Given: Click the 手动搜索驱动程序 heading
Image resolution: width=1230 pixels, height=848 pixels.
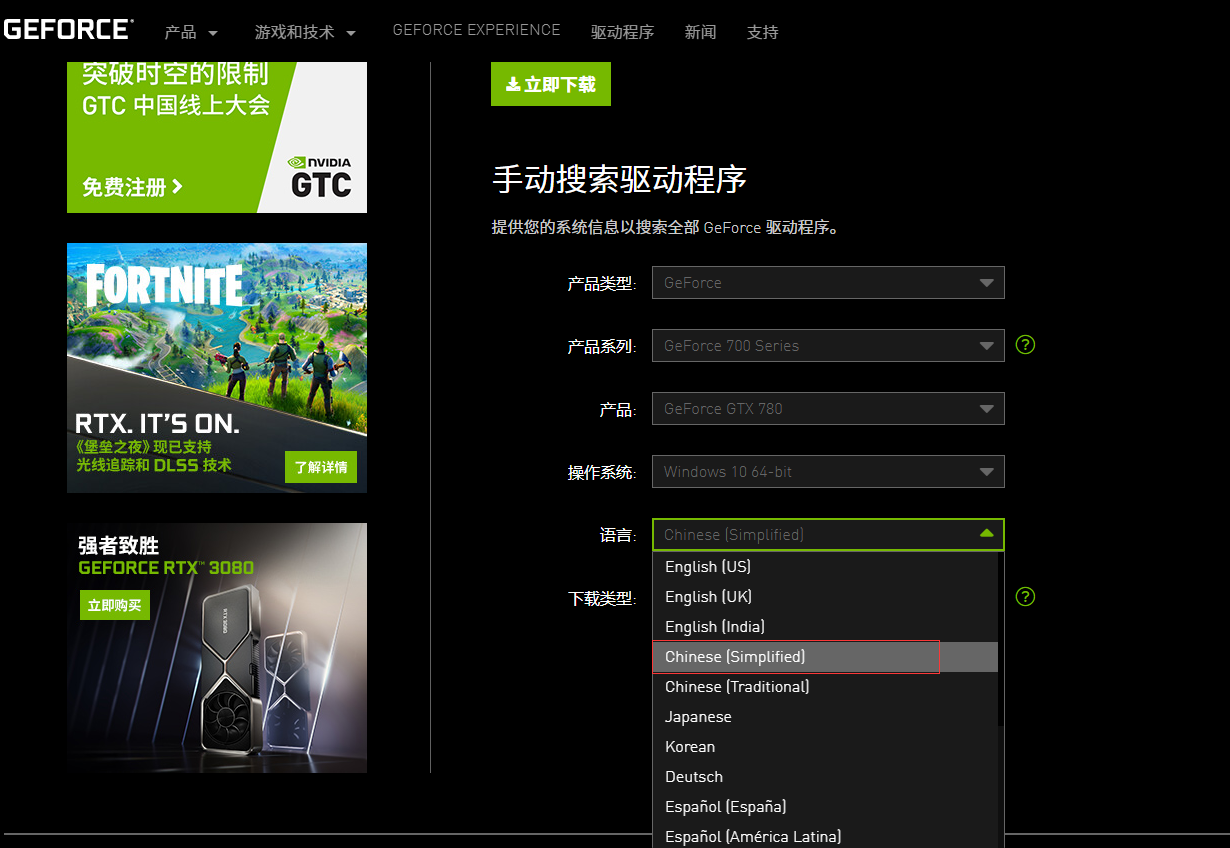Looking at the screenshot, I should [619, 180].
